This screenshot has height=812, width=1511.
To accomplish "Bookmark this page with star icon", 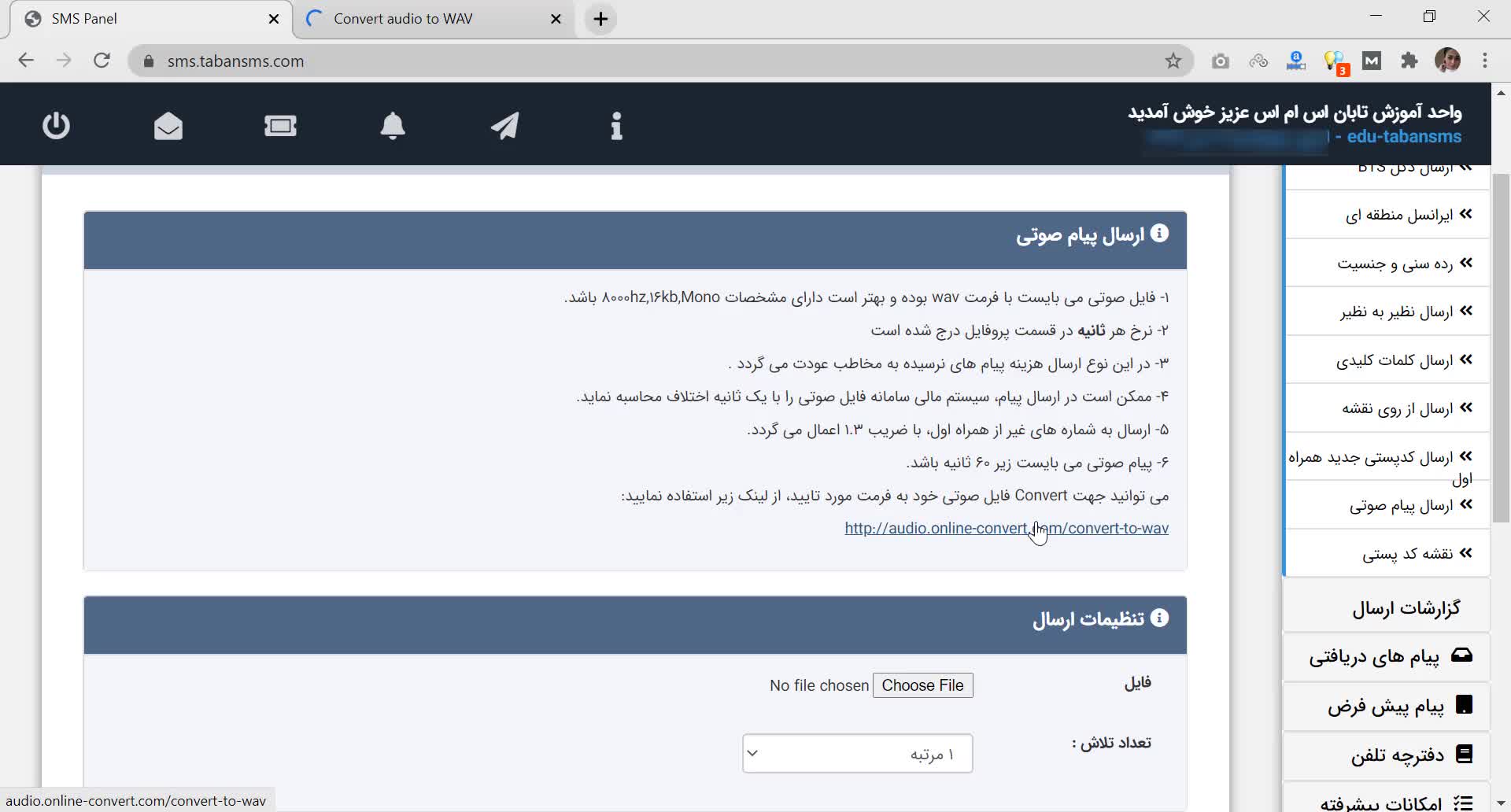I will 1173,61.
